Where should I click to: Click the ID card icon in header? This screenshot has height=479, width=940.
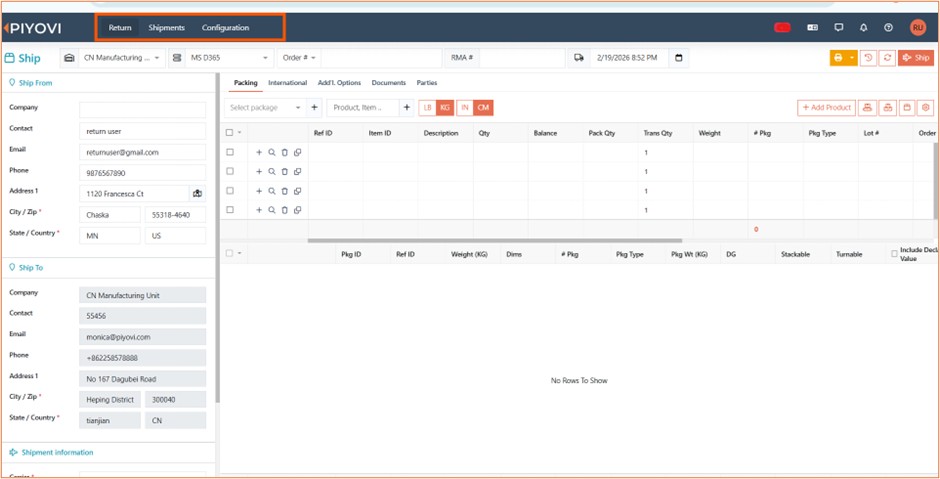(813, 28)
